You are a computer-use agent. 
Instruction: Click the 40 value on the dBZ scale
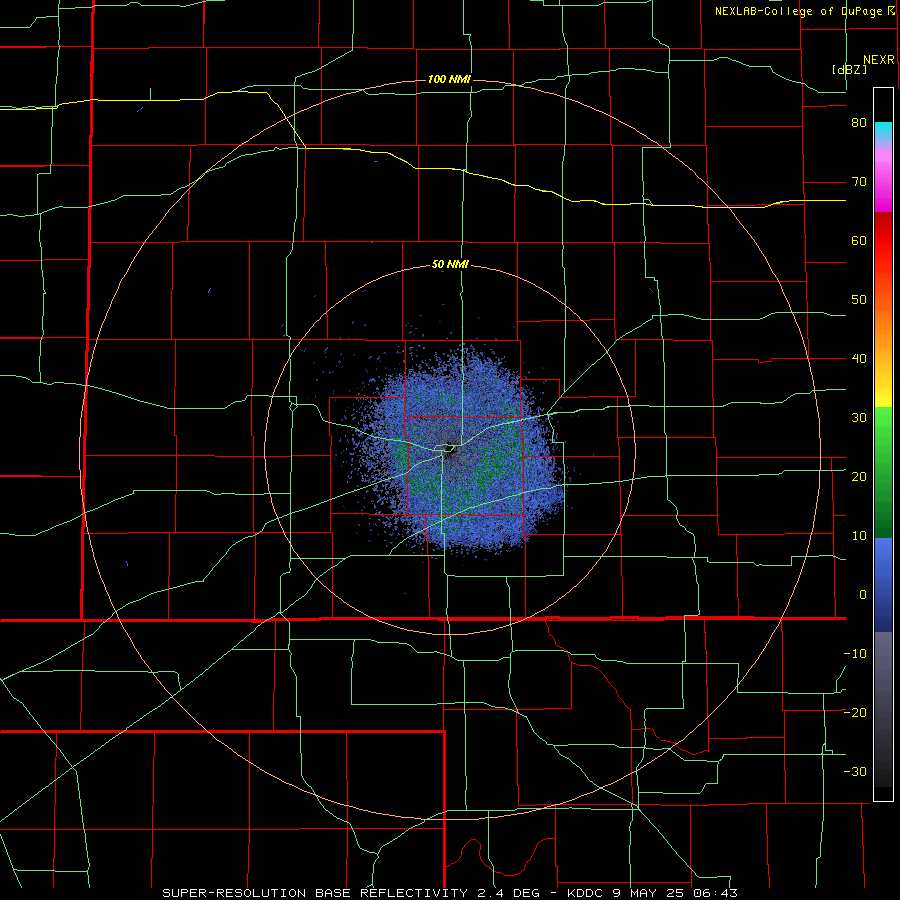(x=859, y=359)
